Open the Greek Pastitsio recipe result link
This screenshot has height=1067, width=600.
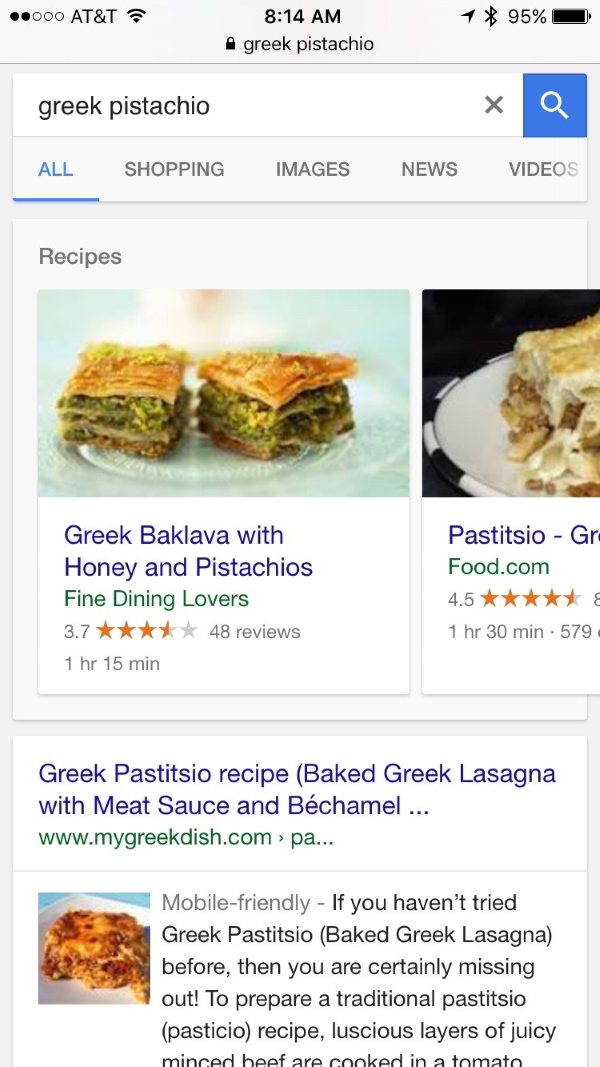coord(297,789)
